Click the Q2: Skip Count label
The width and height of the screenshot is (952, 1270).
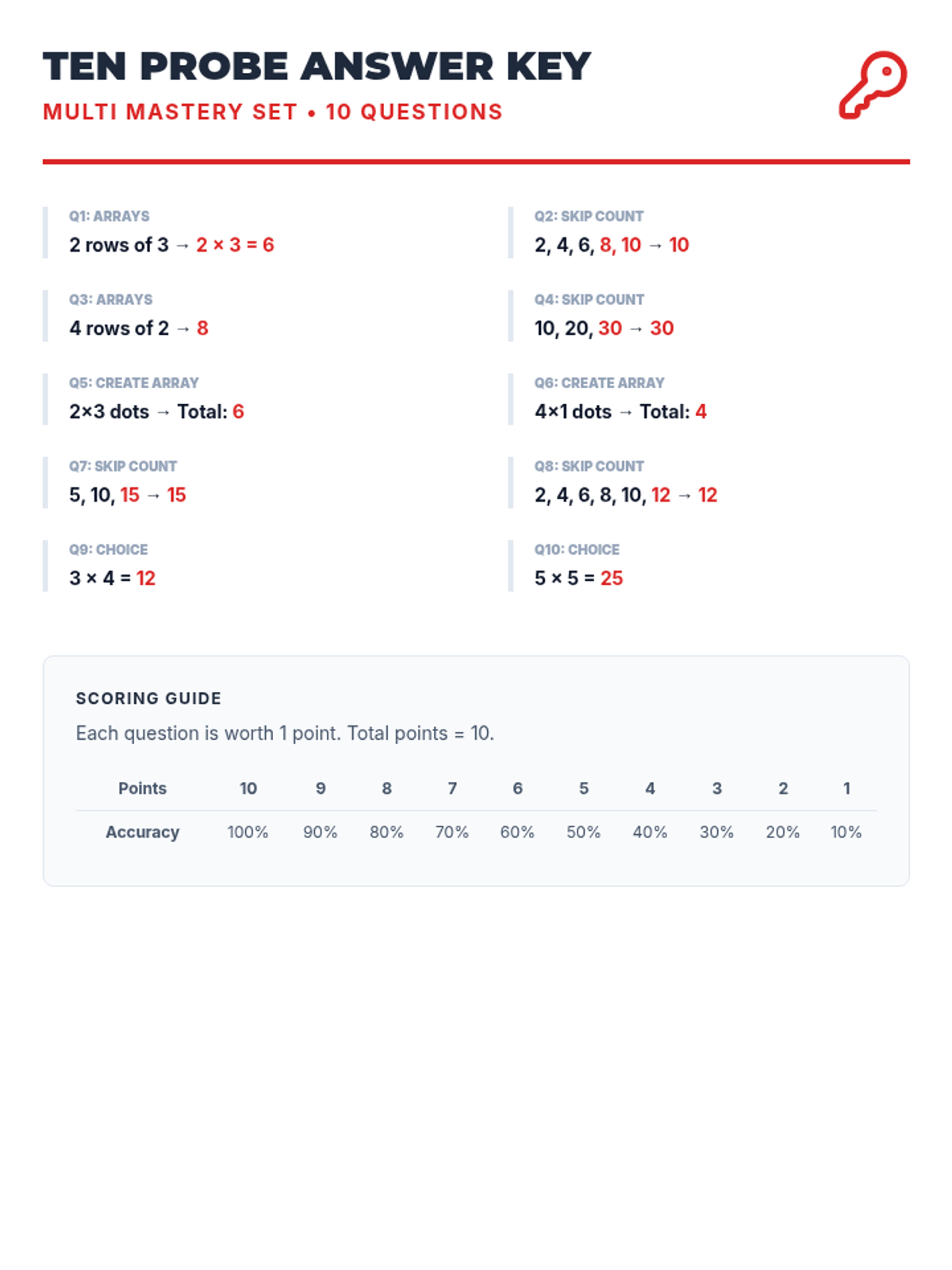click(588, 216)
